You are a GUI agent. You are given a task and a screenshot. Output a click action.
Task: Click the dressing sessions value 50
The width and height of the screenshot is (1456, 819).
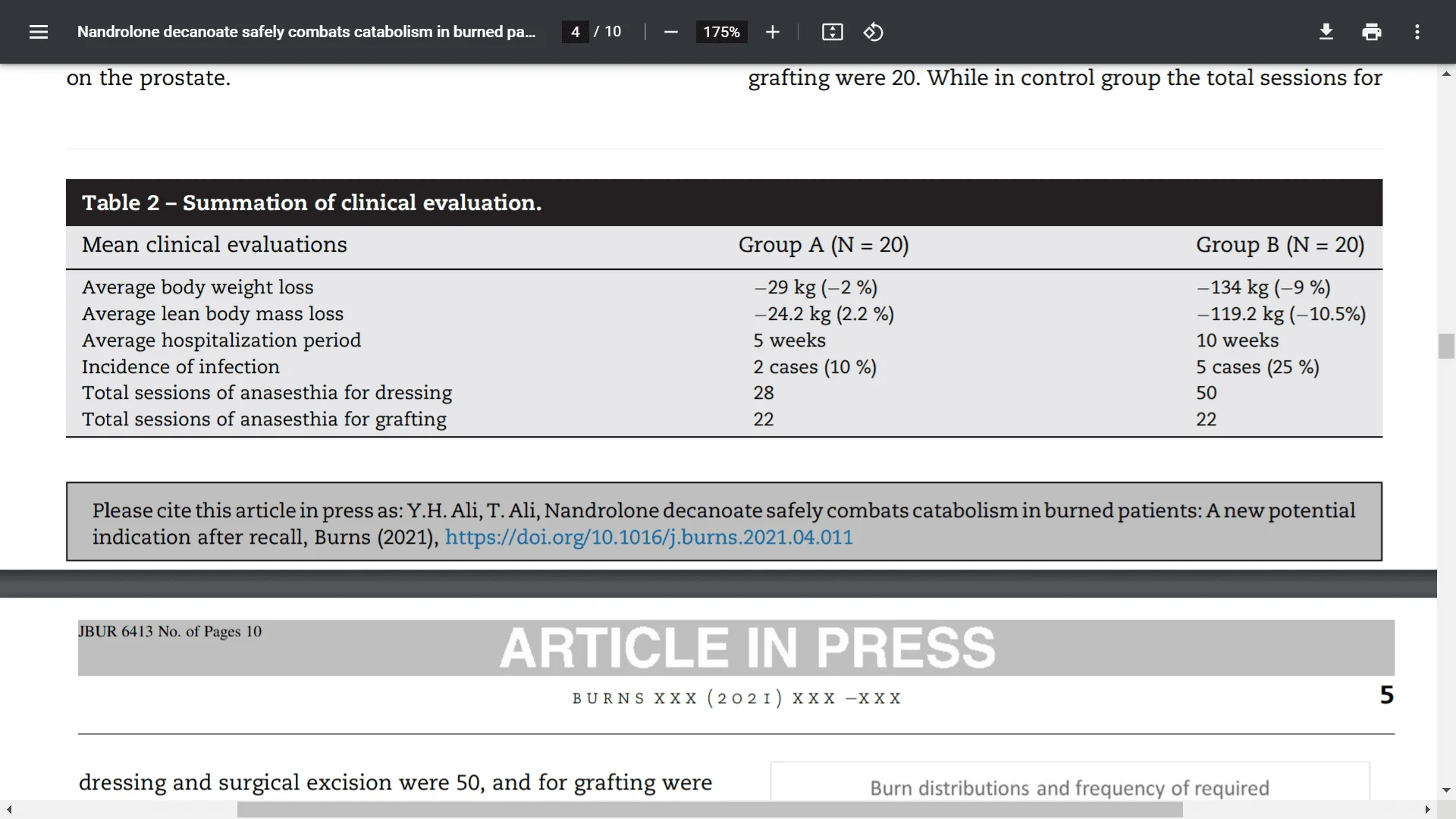point(1207,393)
